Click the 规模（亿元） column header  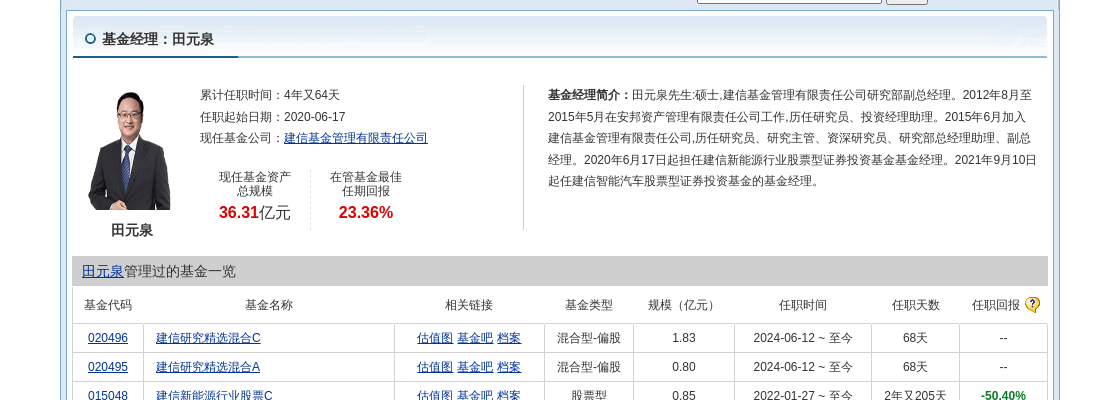[684, 305]
